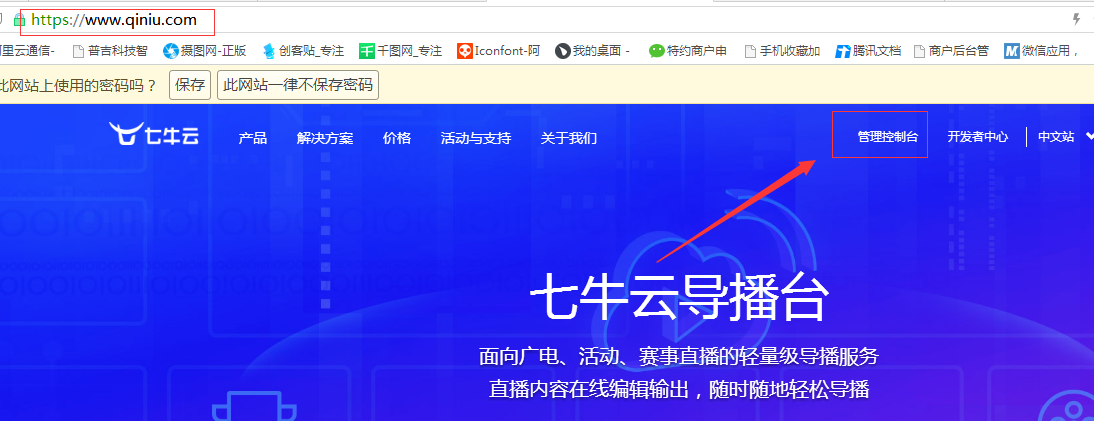Open the 千图网_专注 bookmark
Viewport: 1094px width, 421px height.
click(x=400, y=51)
